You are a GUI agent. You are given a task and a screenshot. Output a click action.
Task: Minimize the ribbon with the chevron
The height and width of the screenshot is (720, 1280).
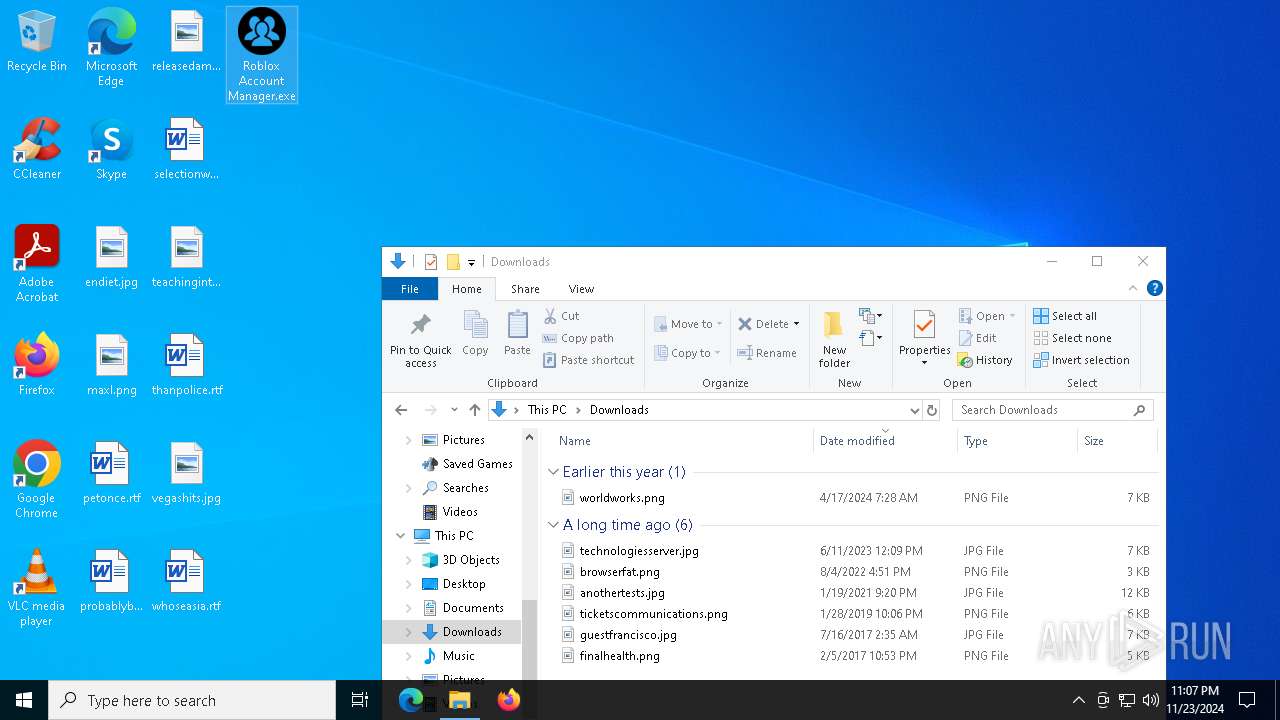pyautogui.click(x=1133, y=288)
